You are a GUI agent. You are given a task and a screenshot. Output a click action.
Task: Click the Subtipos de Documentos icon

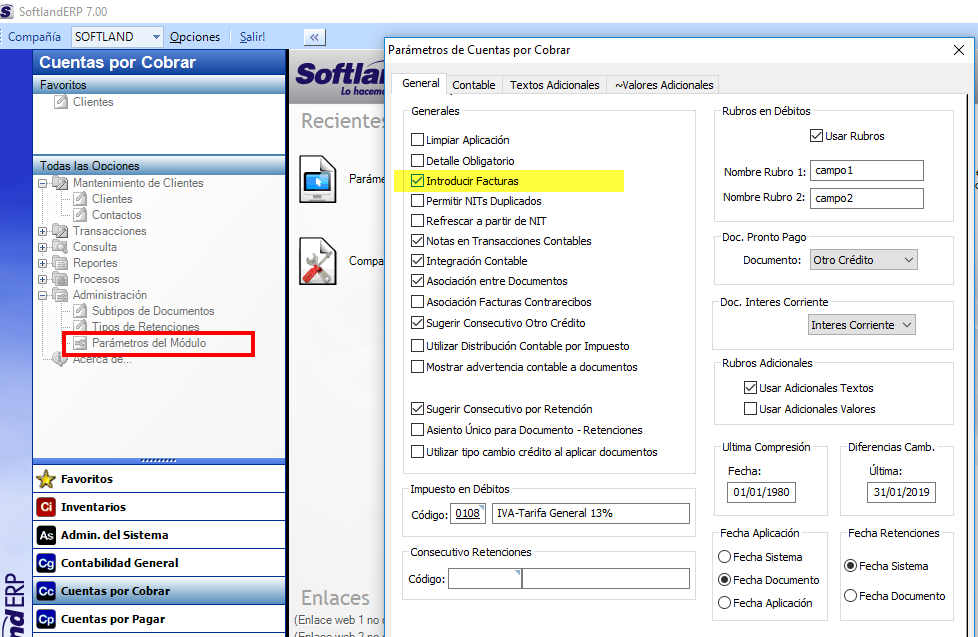pos(80,311)
